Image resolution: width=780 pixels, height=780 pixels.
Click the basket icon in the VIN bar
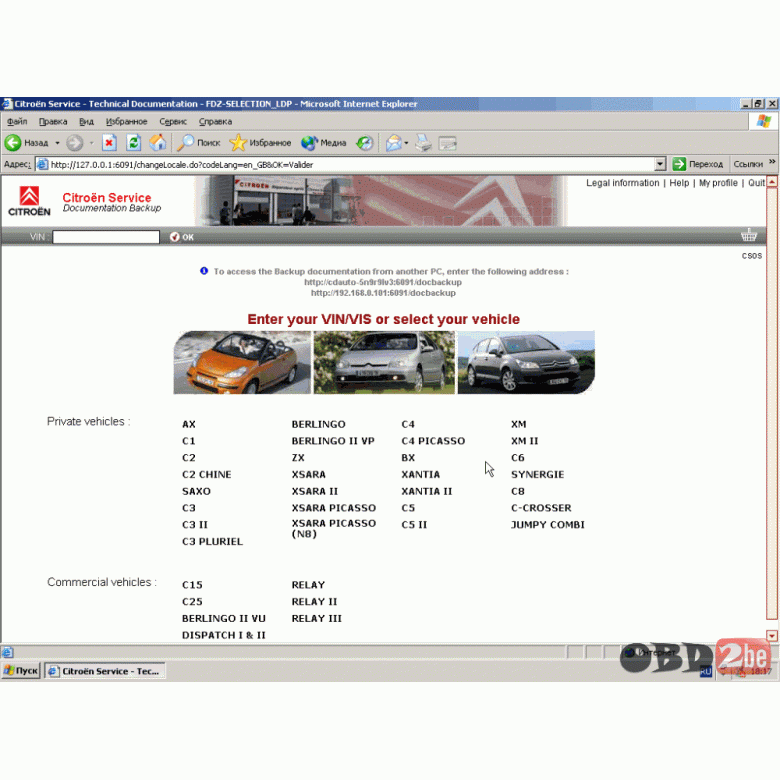pyautogui.click(x=749, y=235)
